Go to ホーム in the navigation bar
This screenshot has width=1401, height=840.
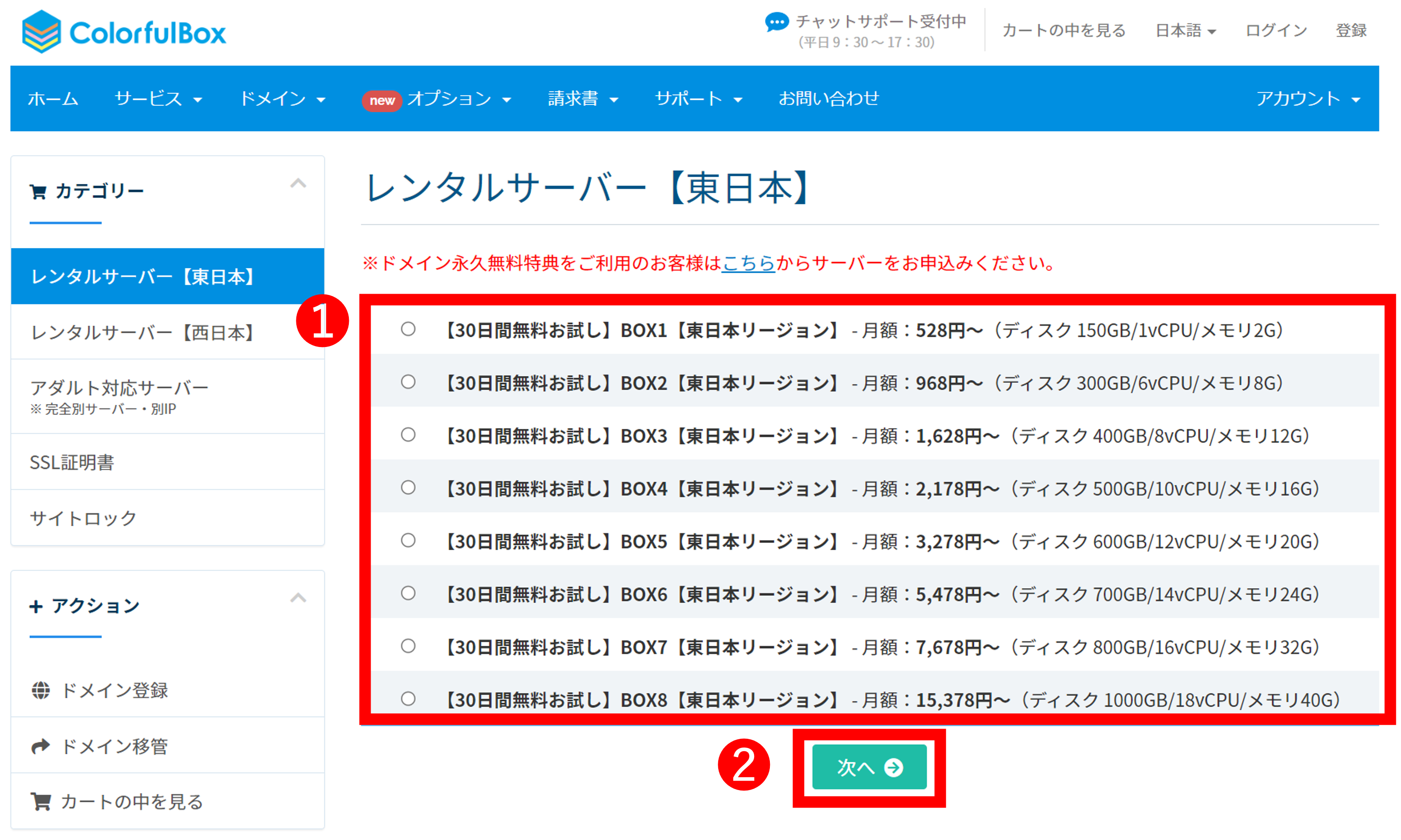[x=53, y=99]
